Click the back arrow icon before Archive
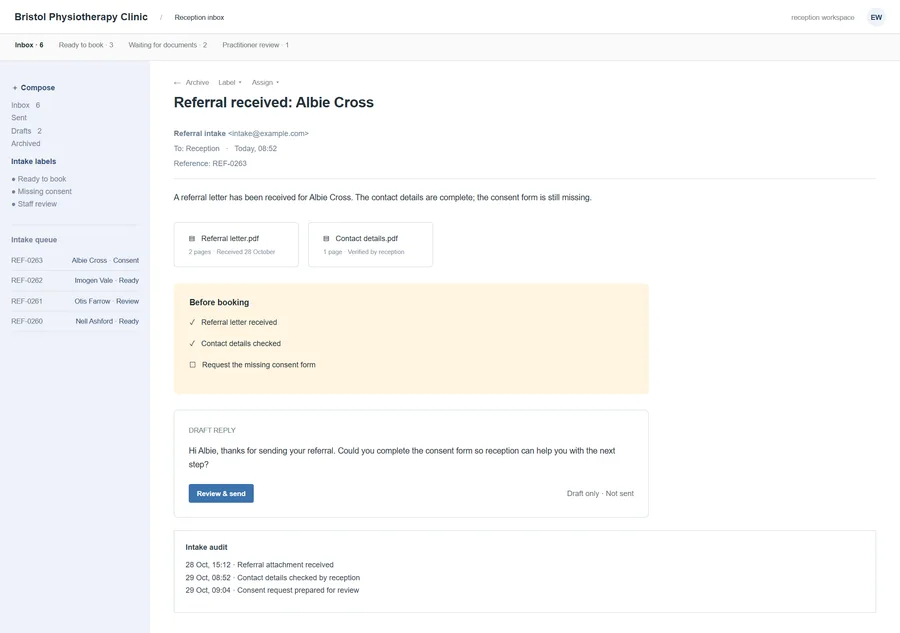Image resolution: width=900 pixels, height=633 pixels. (x=177, y=83)
